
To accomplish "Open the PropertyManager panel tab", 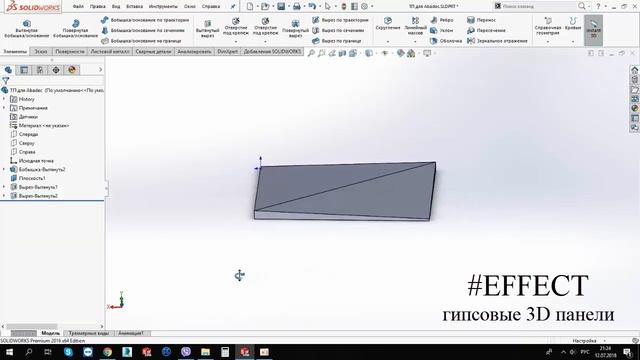I will click(24, 70).
